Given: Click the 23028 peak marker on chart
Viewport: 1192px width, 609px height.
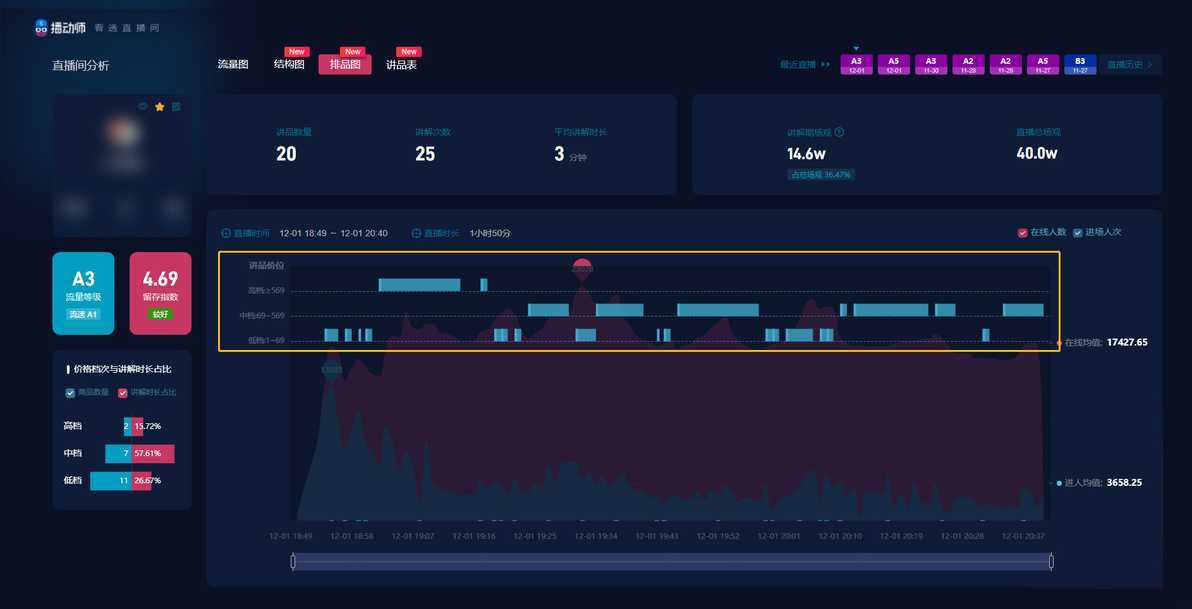Looking at the screenshot, I should pyautogui.click(x=582, y=269).
